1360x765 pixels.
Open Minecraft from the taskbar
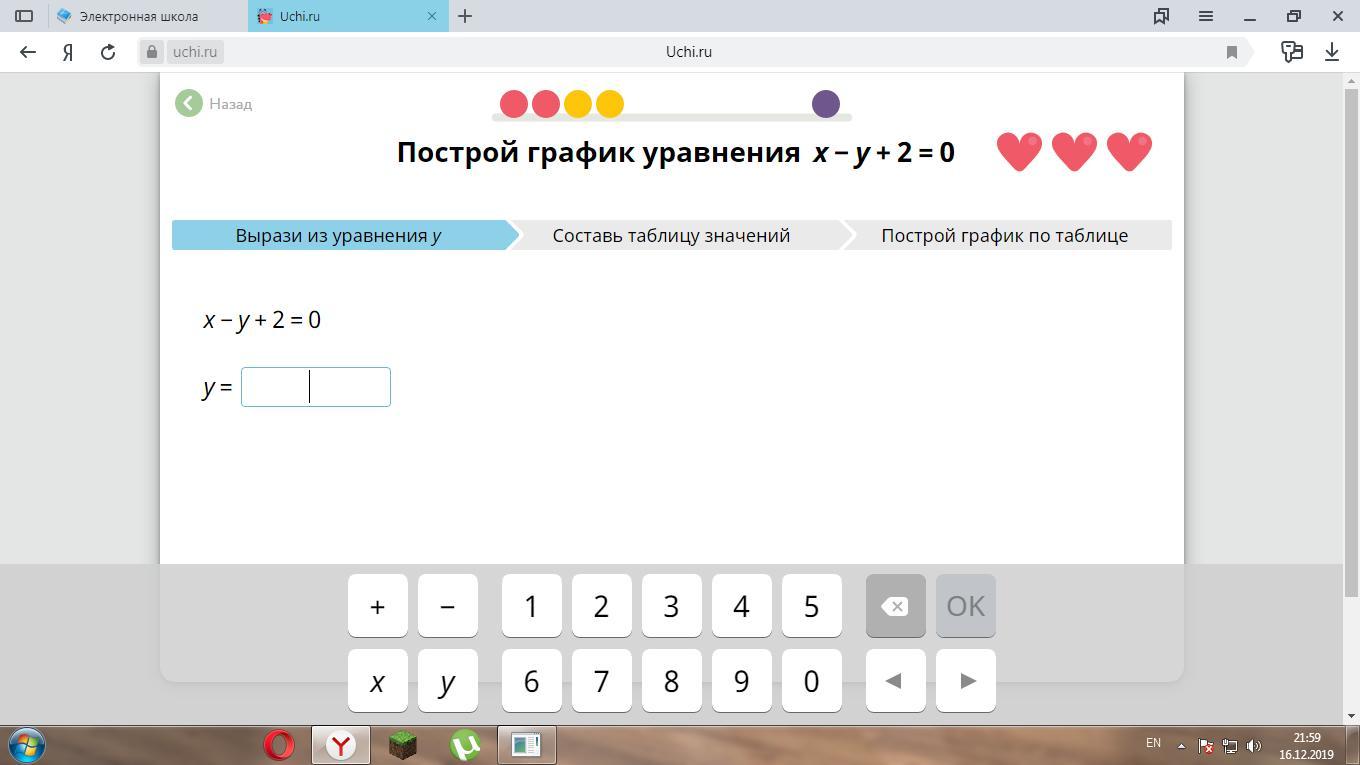pyautogui.click(x=403, y=745)
